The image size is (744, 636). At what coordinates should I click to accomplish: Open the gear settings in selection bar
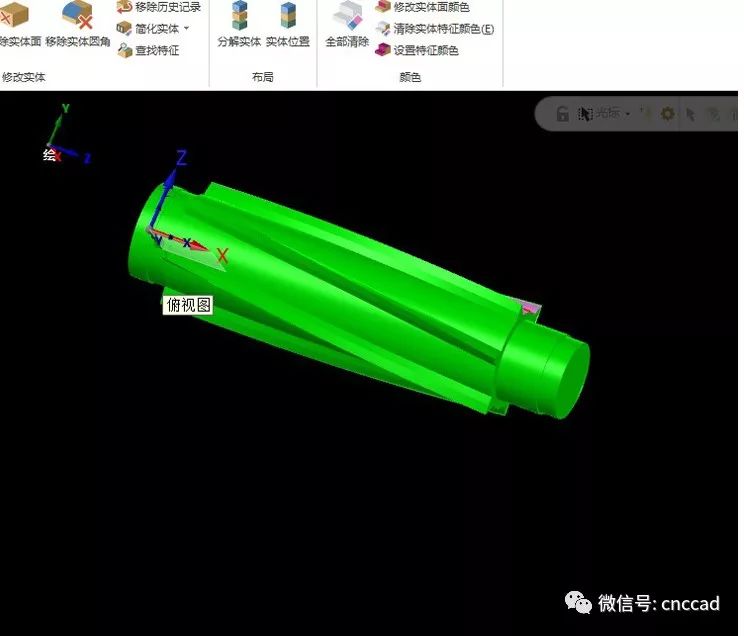[668, 114]
